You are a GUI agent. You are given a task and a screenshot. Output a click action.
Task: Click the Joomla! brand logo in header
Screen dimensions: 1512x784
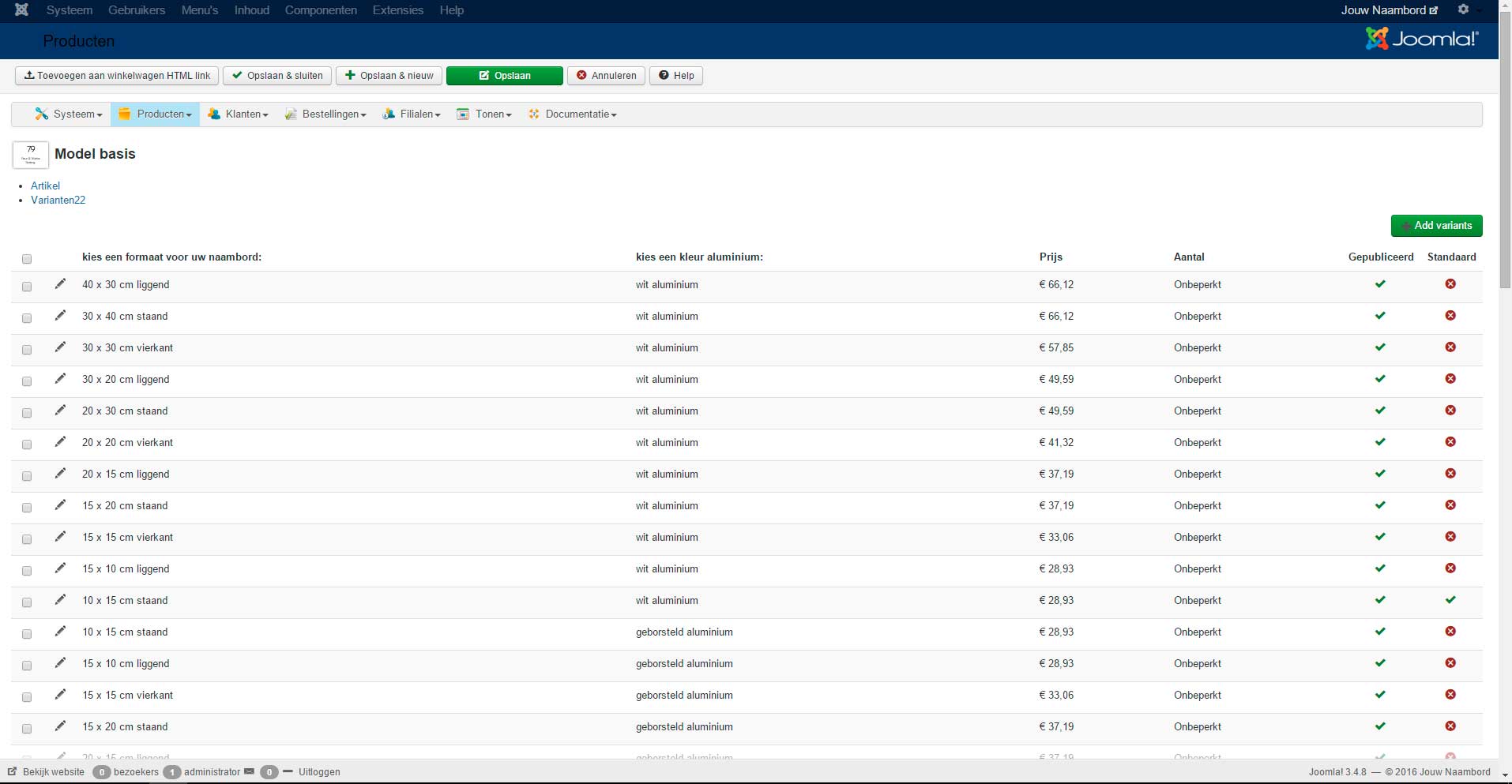tap(1422, 39)
